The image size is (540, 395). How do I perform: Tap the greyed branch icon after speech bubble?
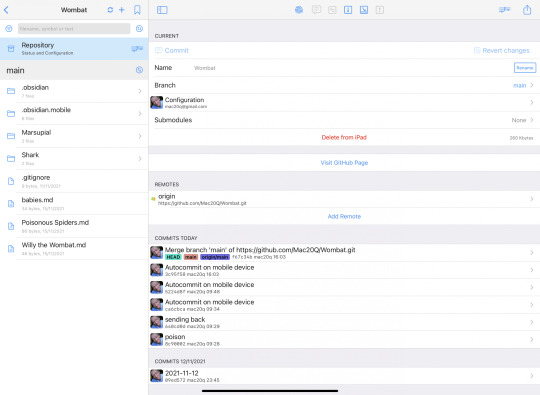tap(332, 10)
